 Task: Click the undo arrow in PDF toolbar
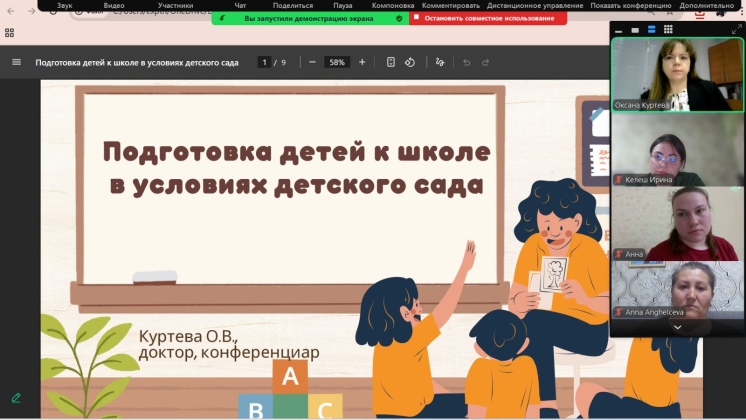click(466, 62)
